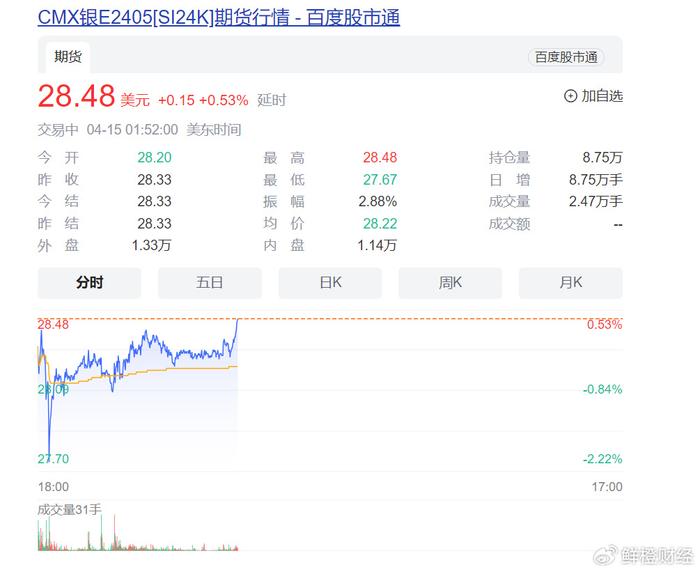Click the plus icon next to 加自选

point(570,96)
